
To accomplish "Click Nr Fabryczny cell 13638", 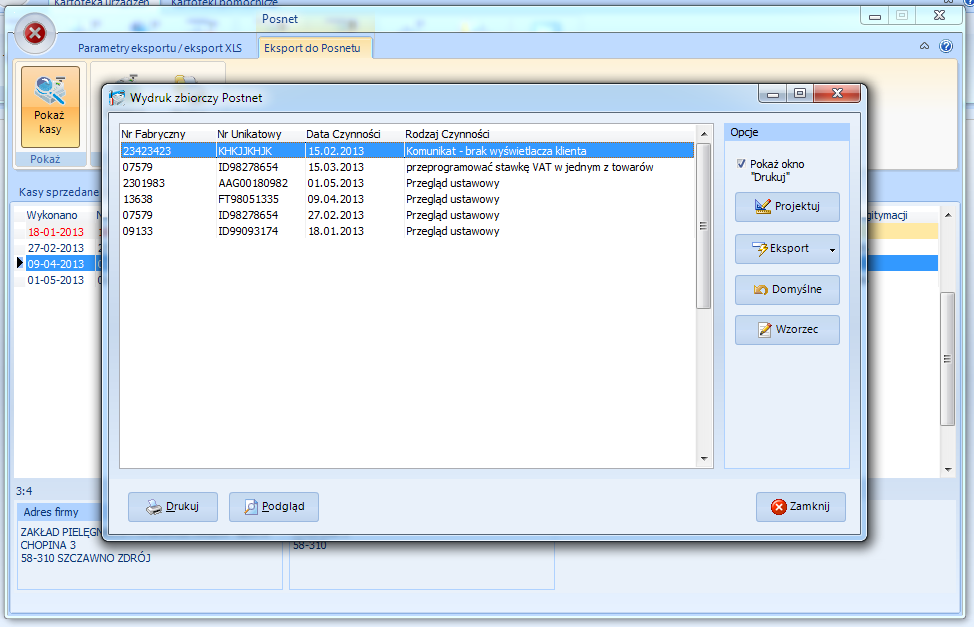I will click(x=137, y=199).
